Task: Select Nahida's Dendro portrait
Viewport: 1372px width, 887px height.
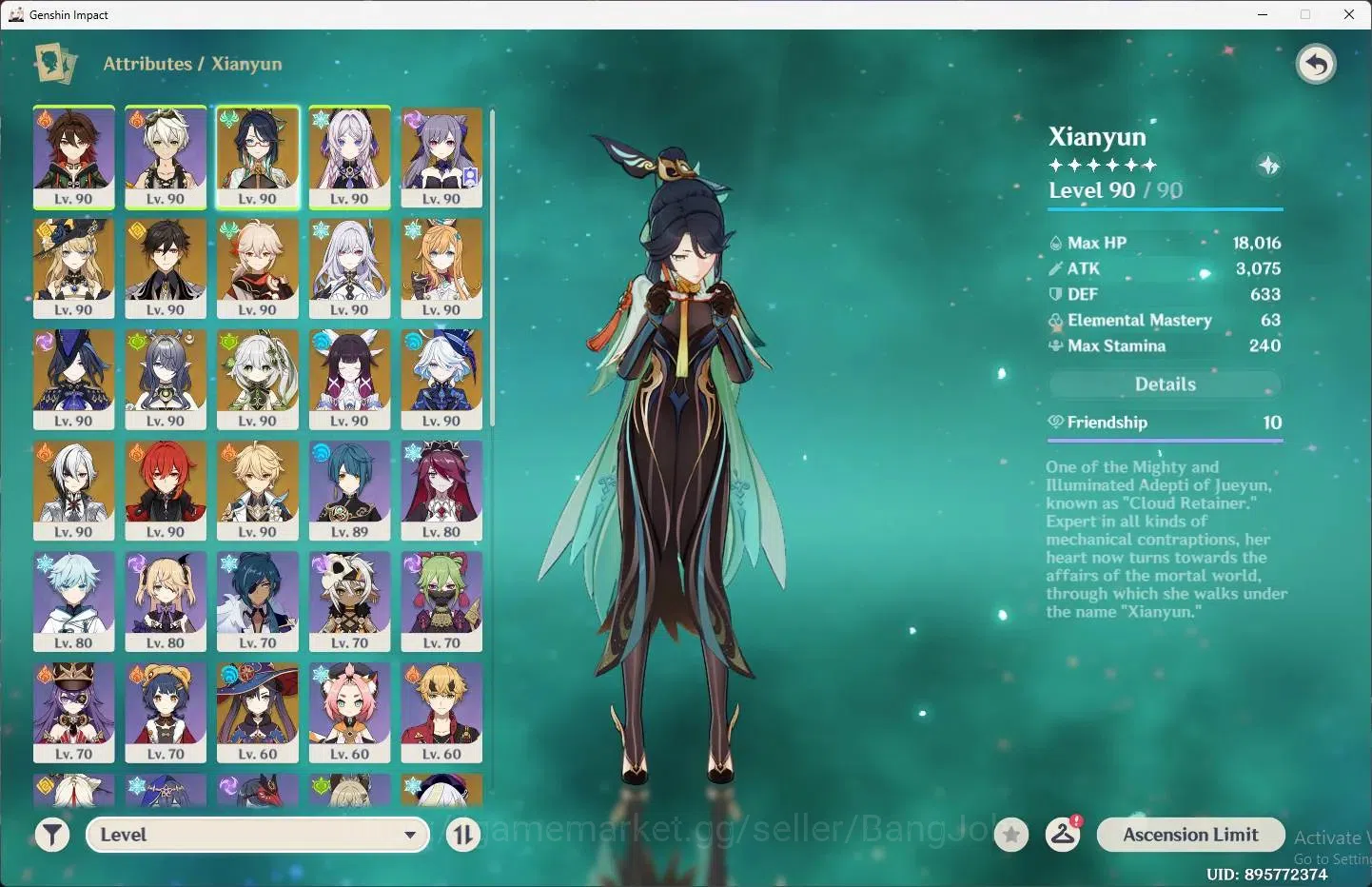Action: (258, 380)
